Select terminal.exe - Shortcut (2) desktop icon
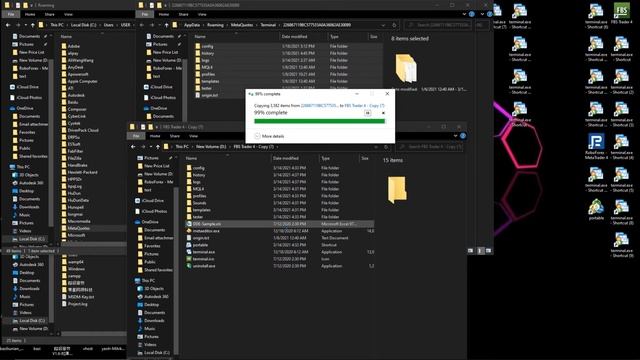This screenshot has width=640, height=360. pyautogui.click(x=622, y=81)
